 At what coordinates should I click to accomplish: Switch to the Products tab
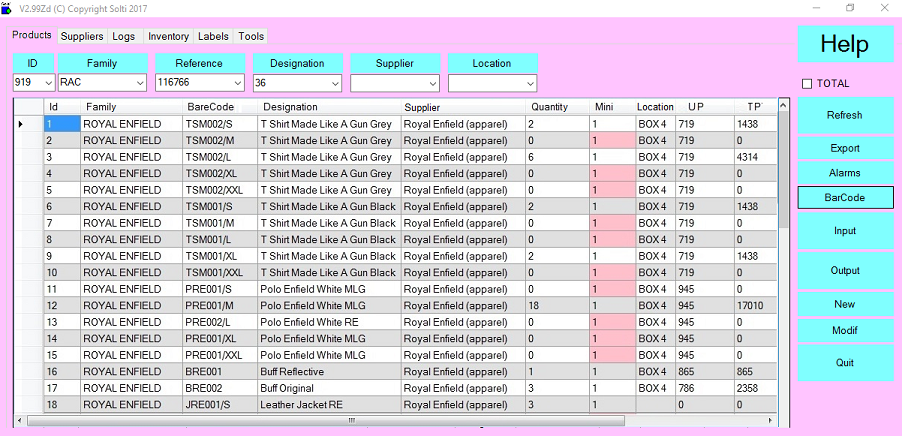click(x=32, y=35)
